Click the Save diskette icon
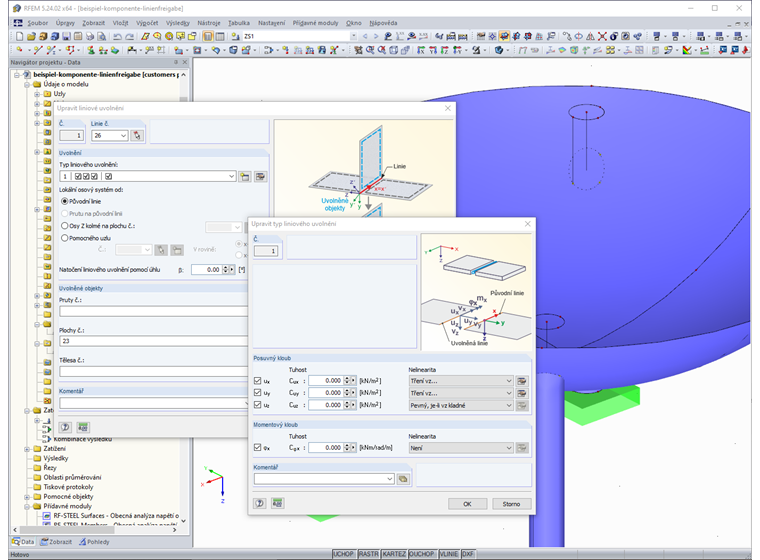The height and width of the screenshot is (560, 760). click(66, 36)
